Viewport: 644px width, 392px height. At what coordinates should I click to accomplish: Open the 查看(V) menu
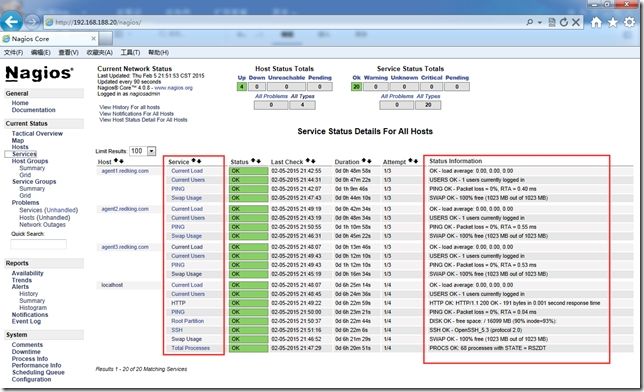[68, 53]
